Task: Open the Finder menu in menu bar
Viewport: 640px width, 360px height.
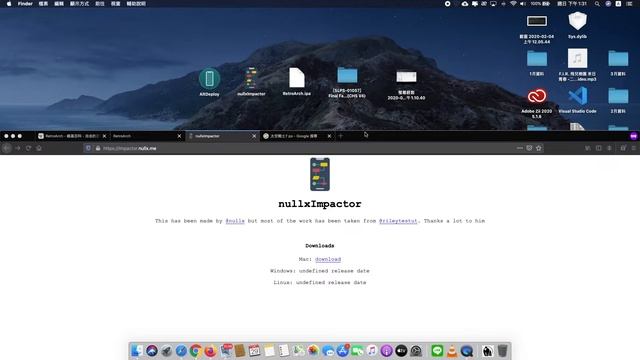Action: (25, 4)
